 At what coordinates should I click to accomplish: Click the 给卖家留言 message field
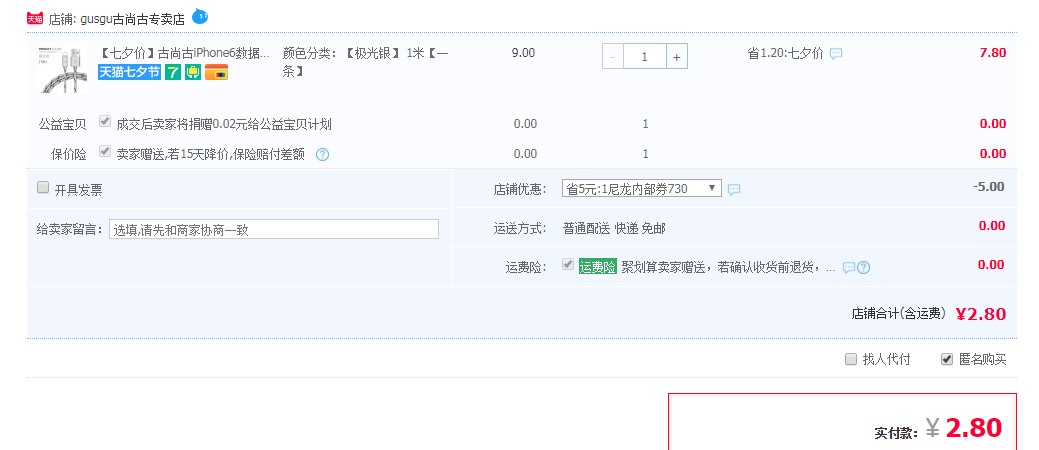[274, 229]
